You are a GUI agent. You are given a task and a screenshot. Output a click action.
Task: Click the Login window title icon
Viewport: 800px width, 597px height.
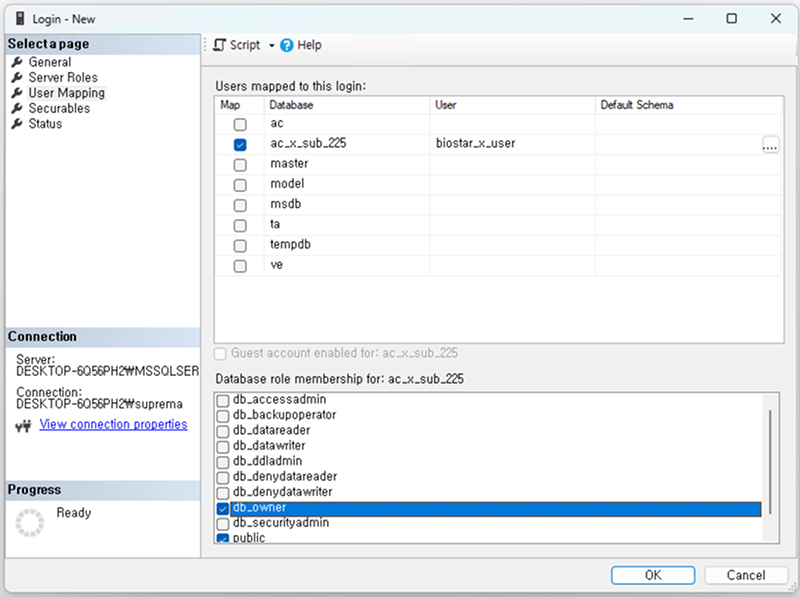20,18
